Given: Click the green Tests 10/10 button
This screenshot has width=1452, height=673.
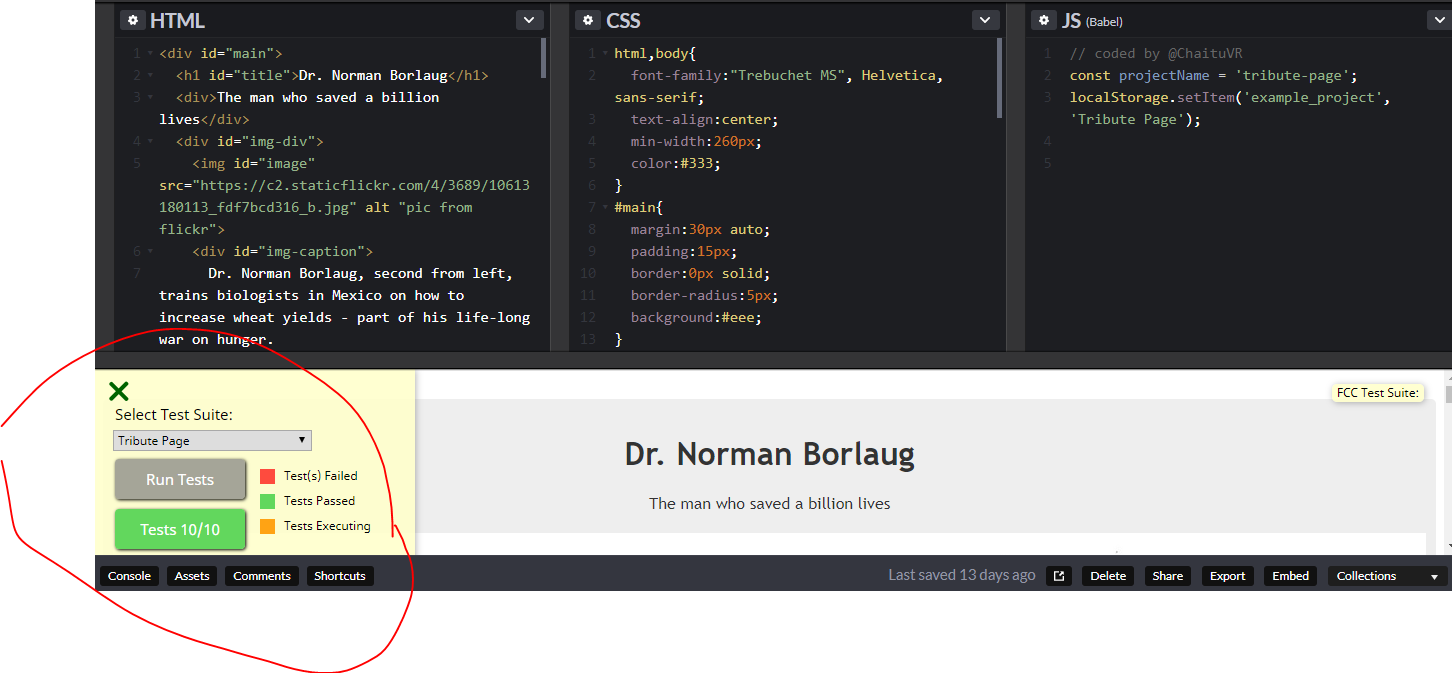Looking at the screenshot, I should pos(180,529).
